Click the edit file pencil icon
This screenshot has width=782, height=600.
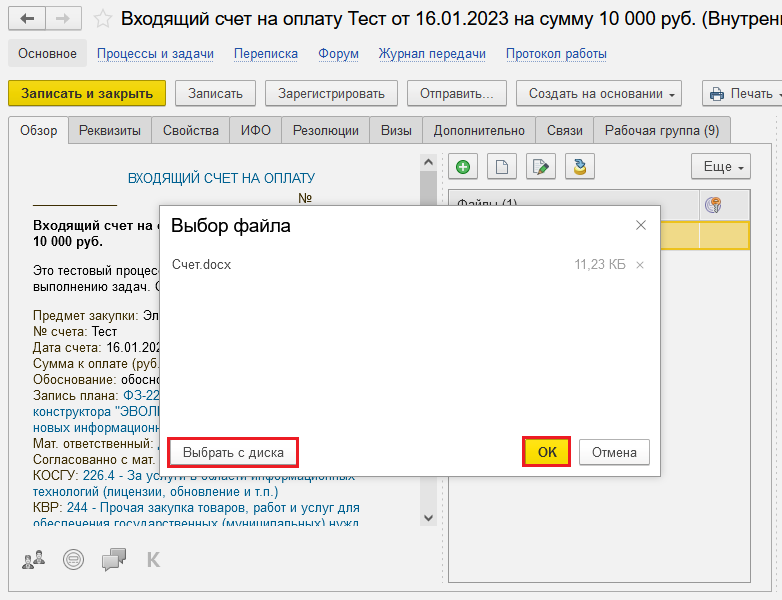pos(540,167)
